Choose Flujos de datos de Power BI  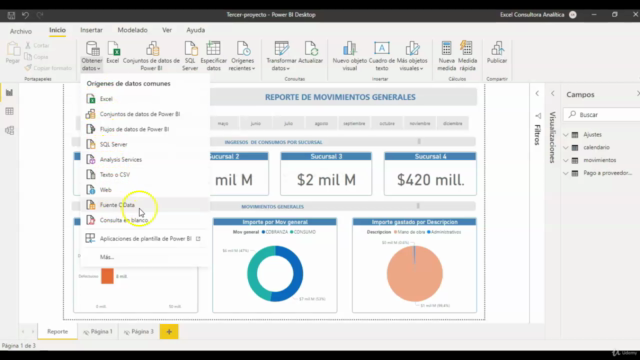pyautogui.click(x=145, y=129)
